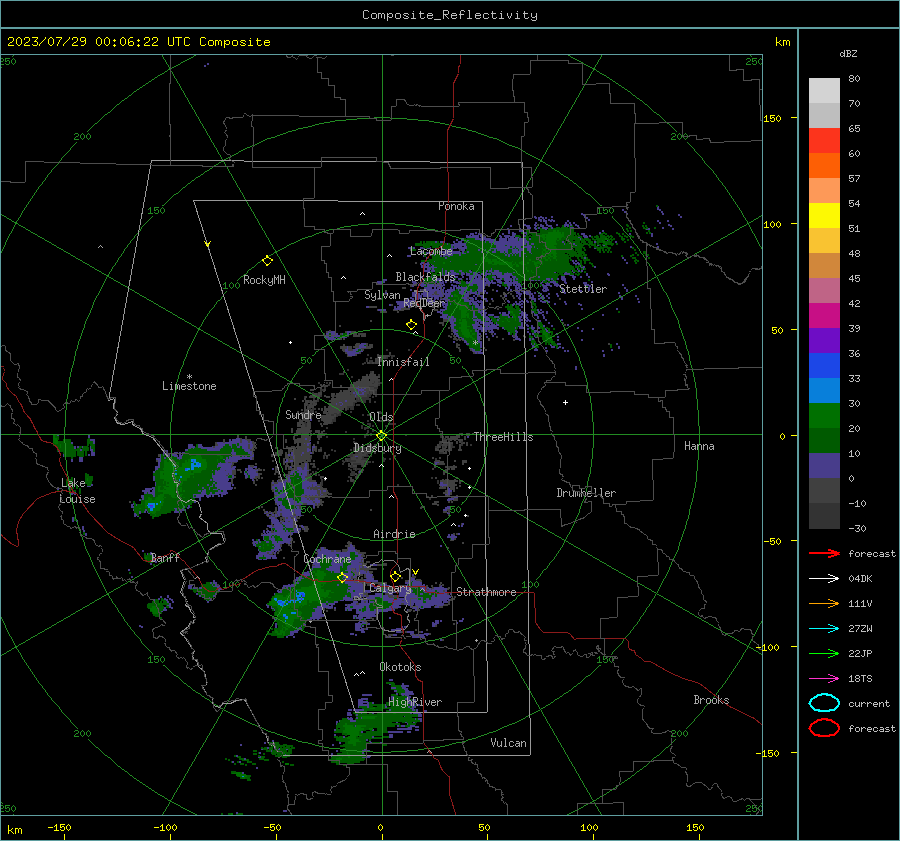Viewport: 900px width, 841px height.
Task: Click the Vulcan town label
Action: click(508, 743)
